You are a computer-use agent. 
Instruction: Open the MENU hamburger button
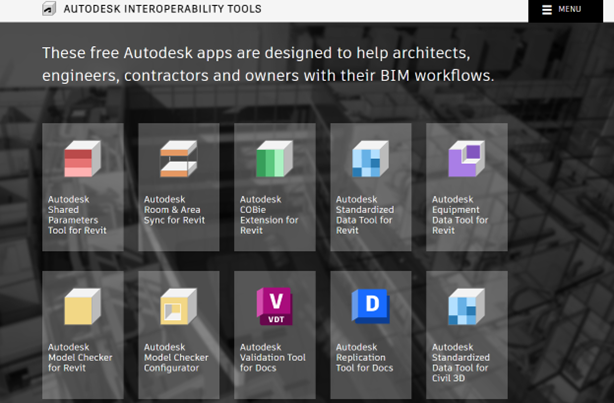(x=562, y=10)
